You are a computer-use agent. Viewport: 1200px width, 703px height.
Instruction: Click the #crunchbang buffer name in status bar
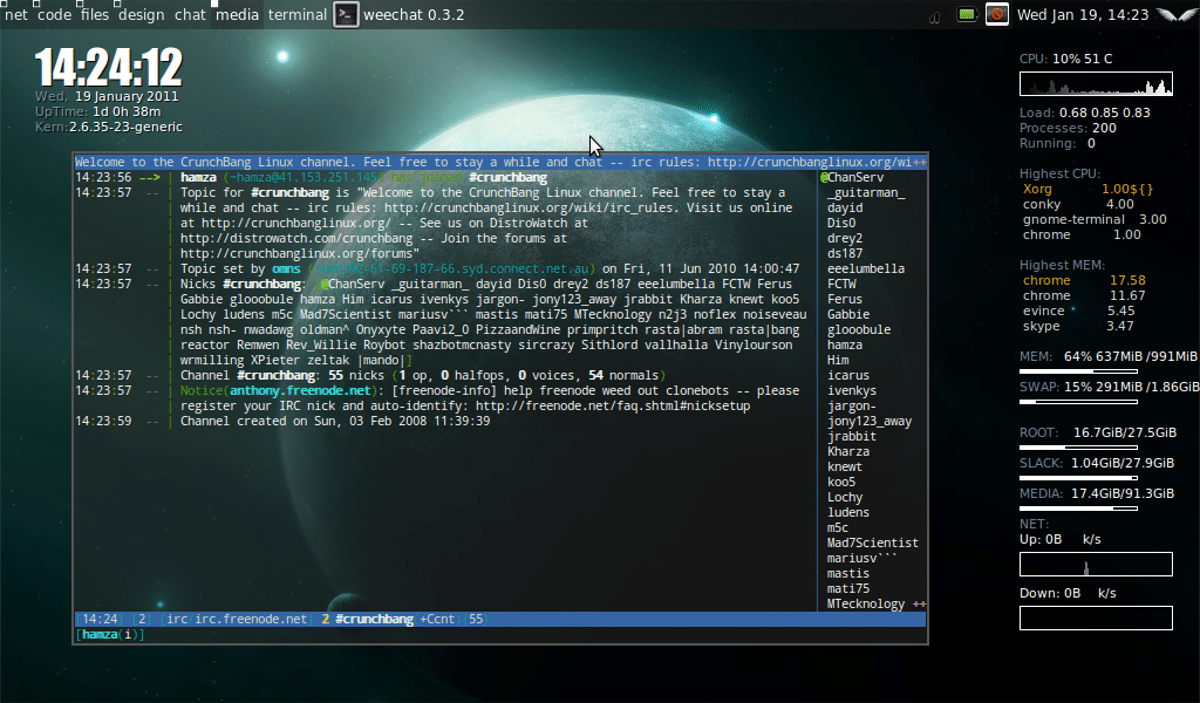pos(374,620)
